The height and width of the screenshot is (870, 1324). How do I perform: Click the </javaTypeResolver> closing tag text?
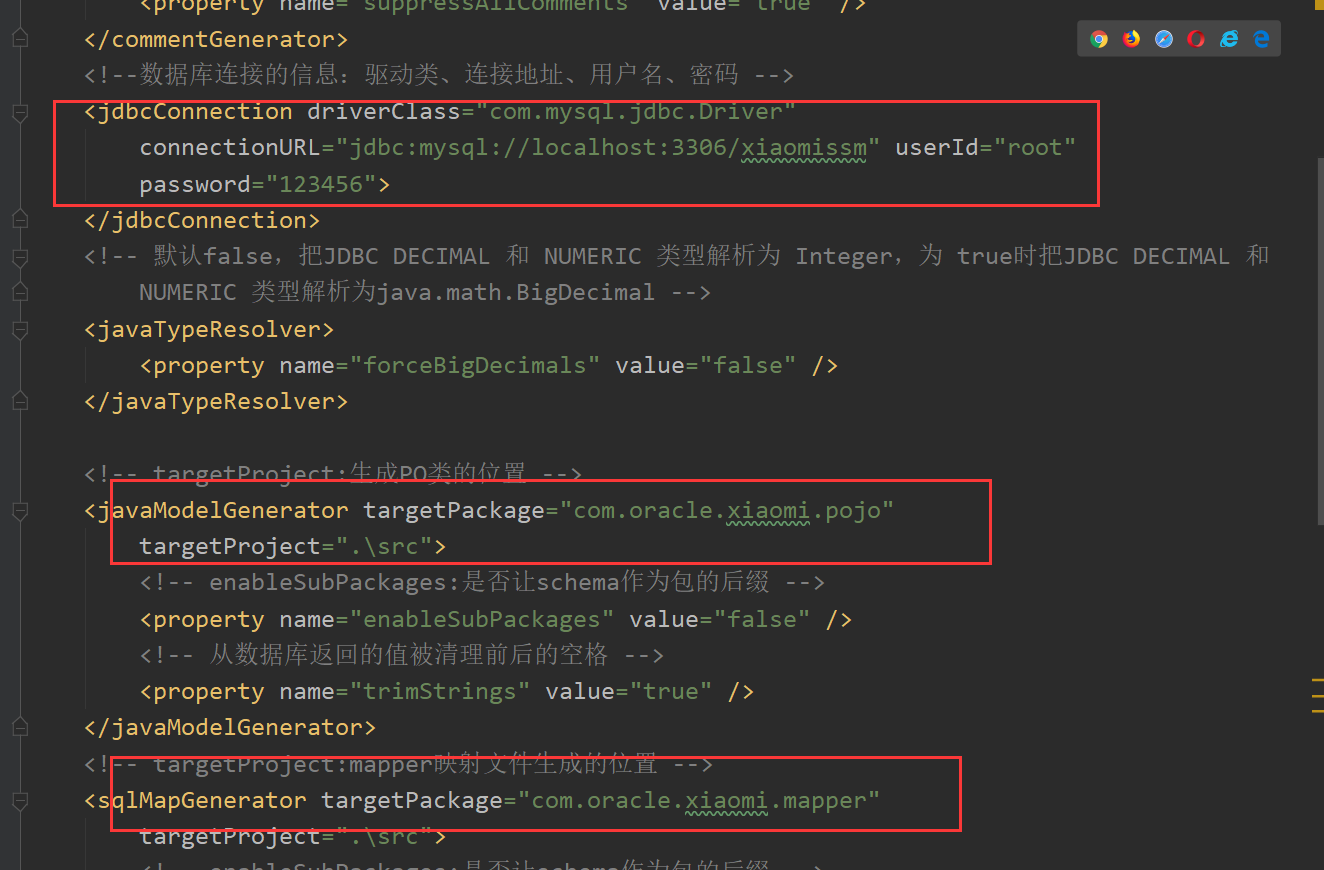pyautogui.click(x=216, y=402)
